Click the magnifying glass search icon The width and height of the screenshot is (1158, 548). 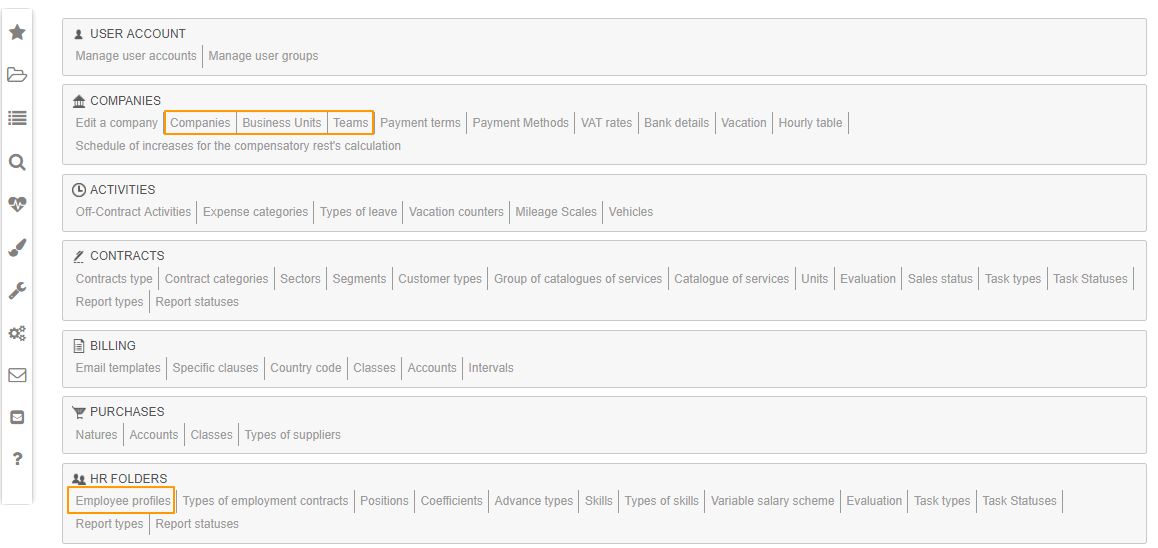[x=17, y=162]
